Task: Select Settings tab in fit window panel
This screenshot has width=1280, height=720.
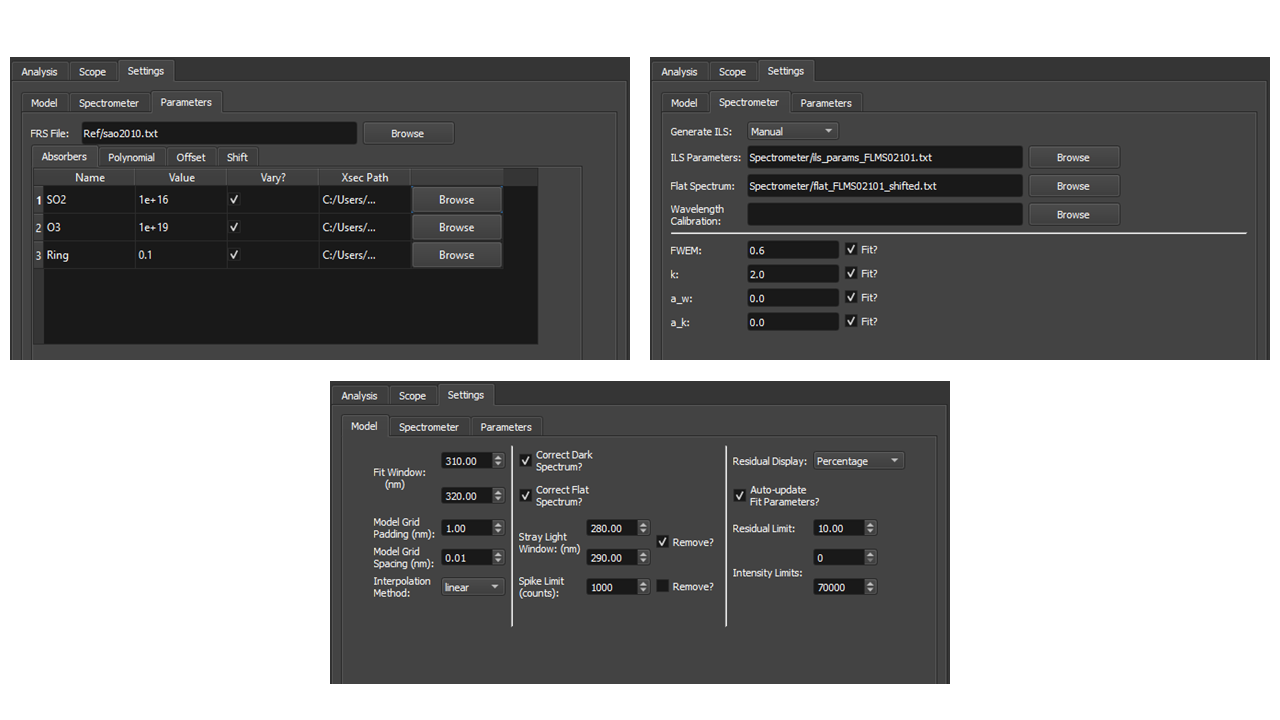Action: pos(466,395)
